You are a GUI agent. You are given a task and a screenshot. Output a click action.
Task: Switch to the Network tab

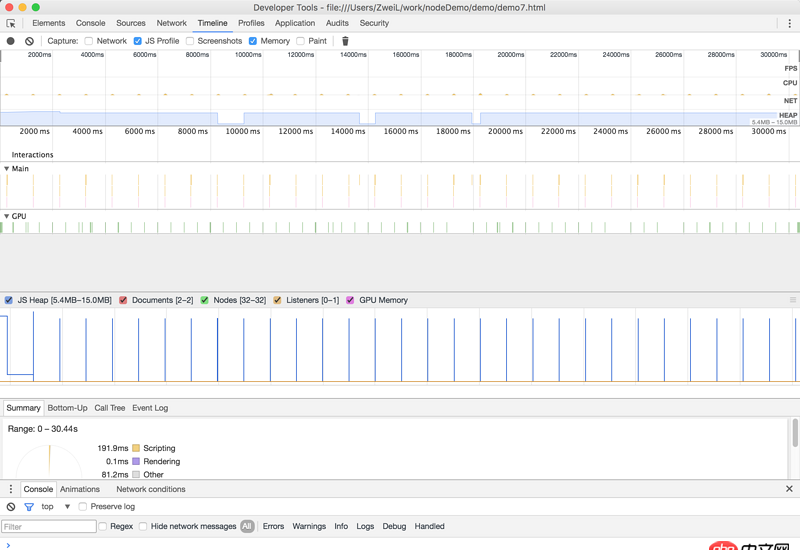click(x=171, y=23)
